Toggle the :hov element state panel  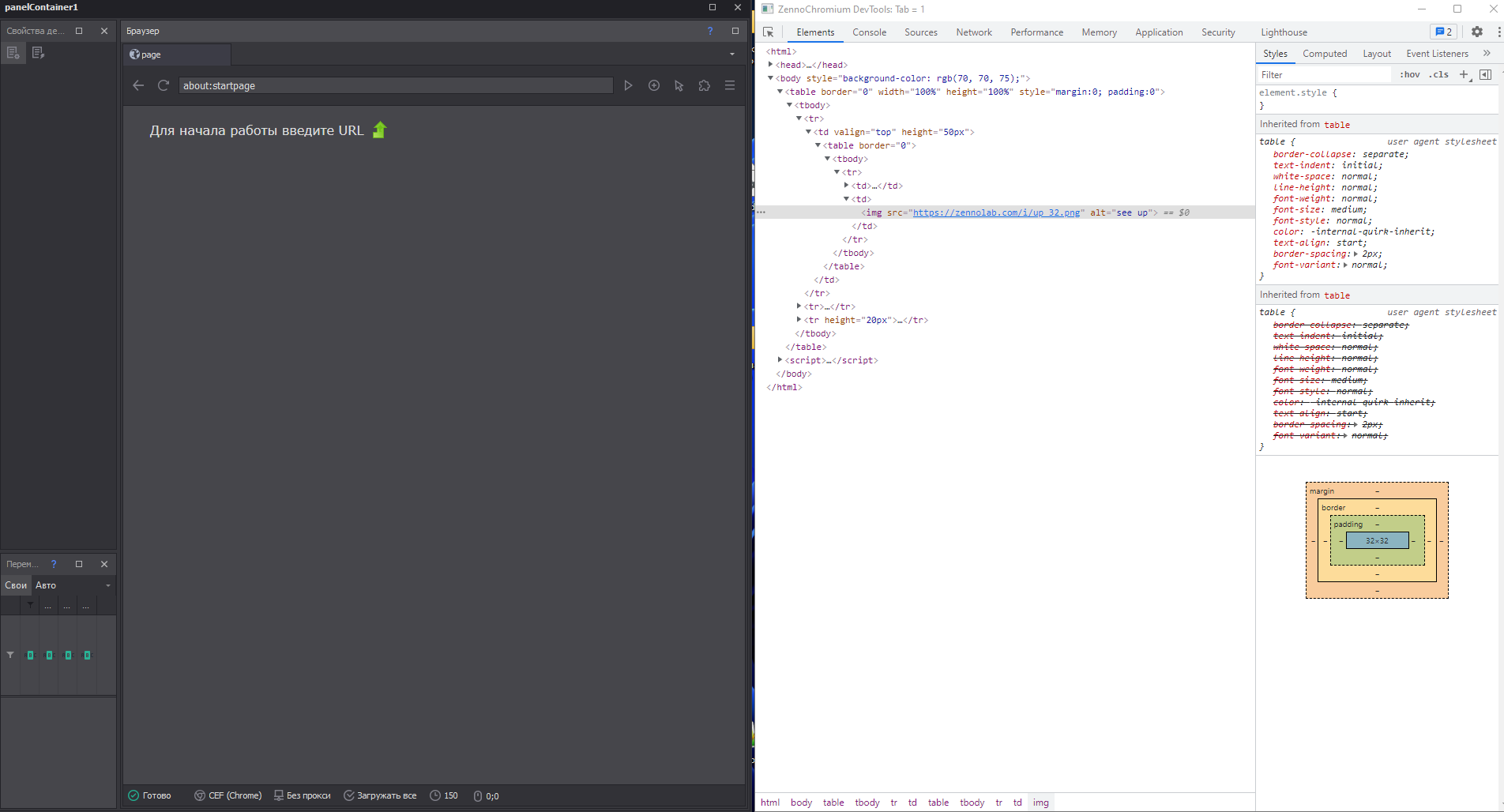click(1410, 74)
